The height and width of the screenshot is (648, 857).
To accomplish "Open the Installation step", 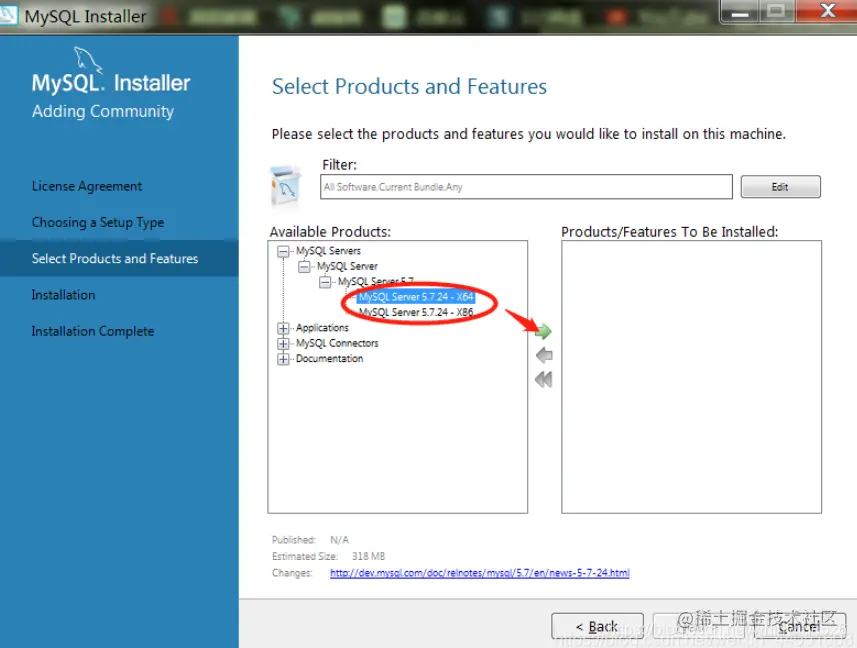I will [63, 295].
